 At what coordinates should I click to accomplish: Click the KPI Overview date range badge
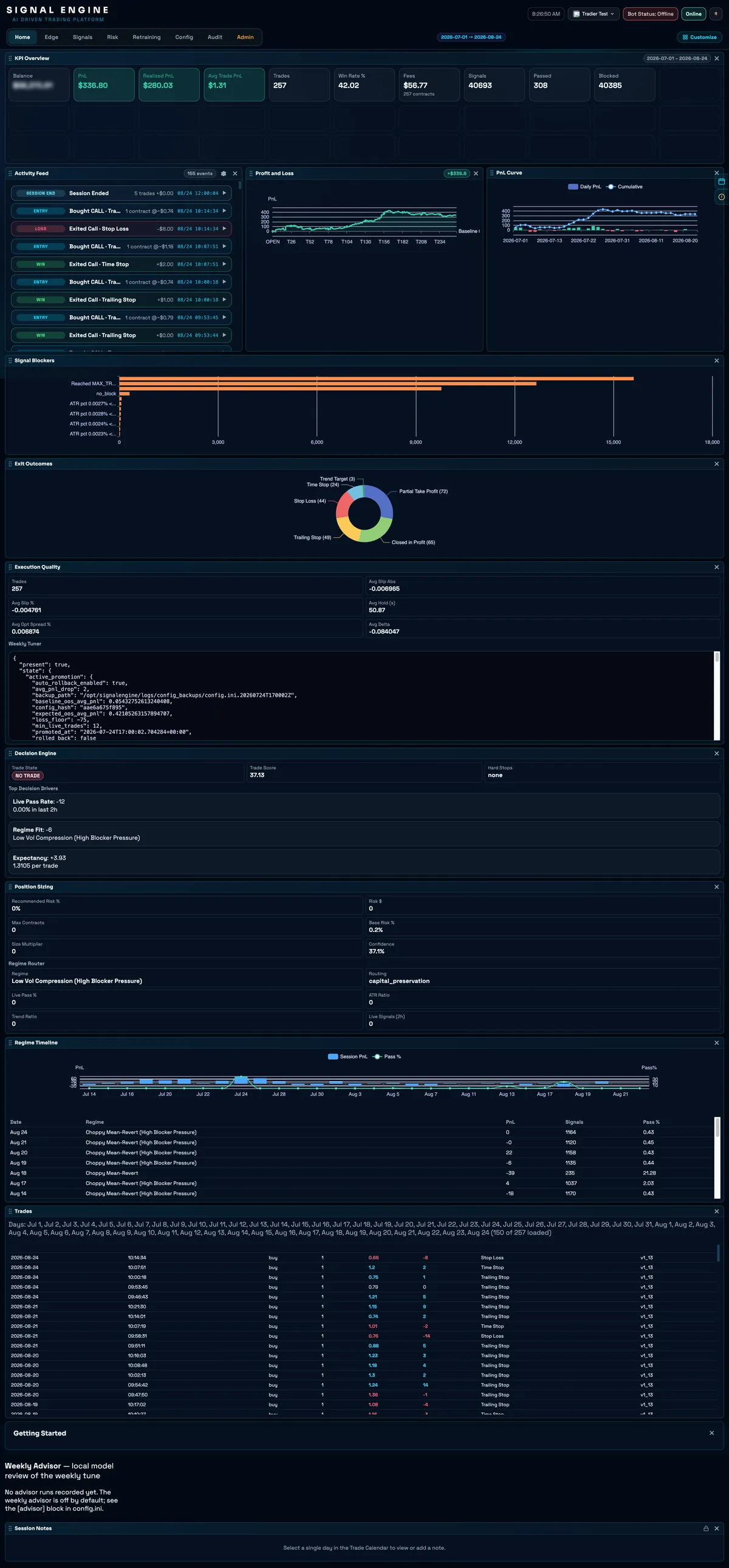(677, 58)
